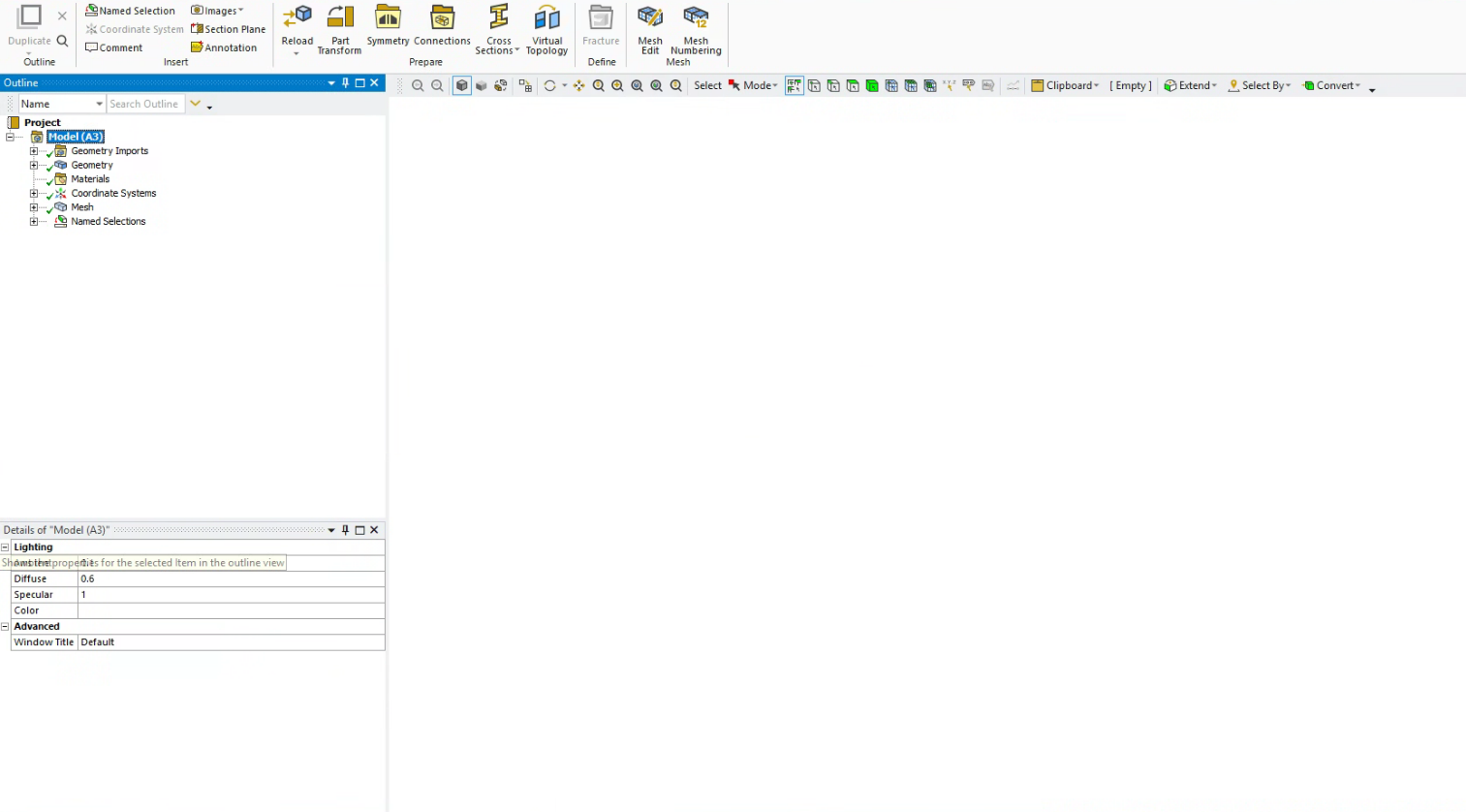
Task: Click the Mesh Edit icon
Action: point(650,17)
